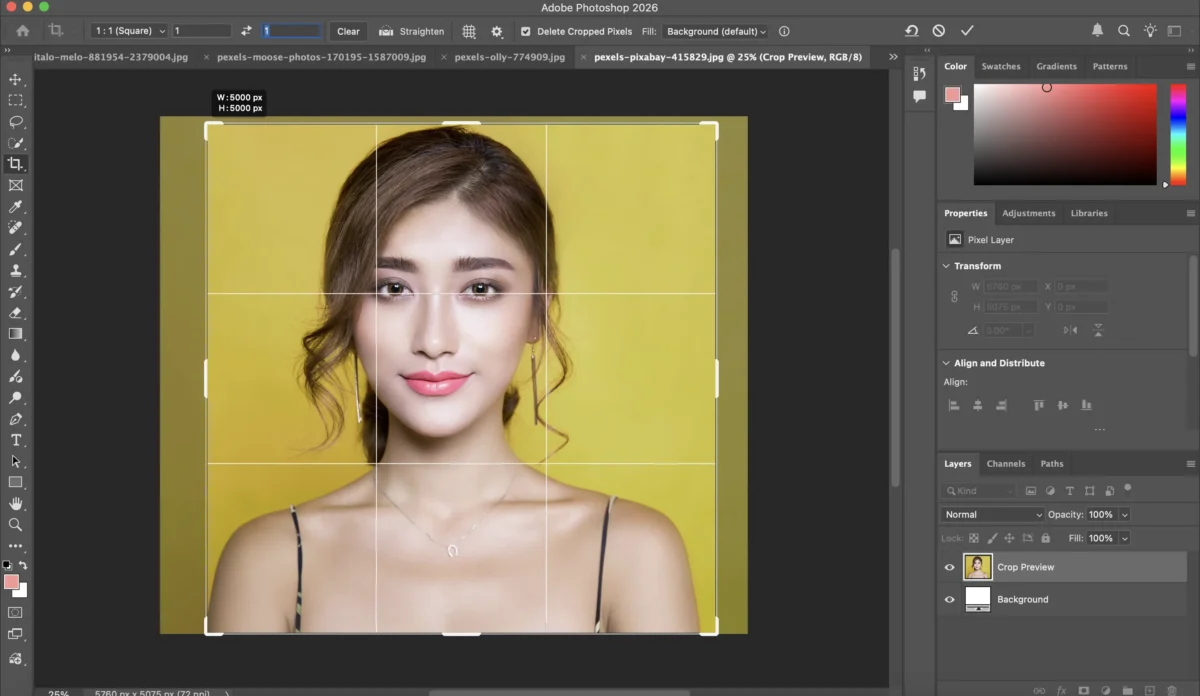Select the Brush tool
The image size is (1200, 696).
15,250
